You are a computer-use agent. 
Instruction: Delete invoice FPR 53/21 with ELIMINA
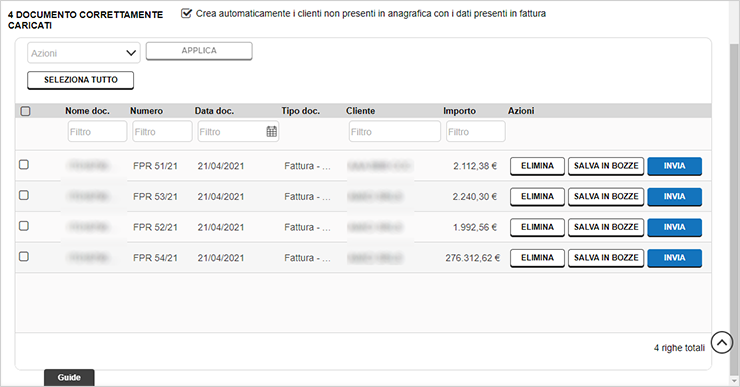click(x=537, y=197)
